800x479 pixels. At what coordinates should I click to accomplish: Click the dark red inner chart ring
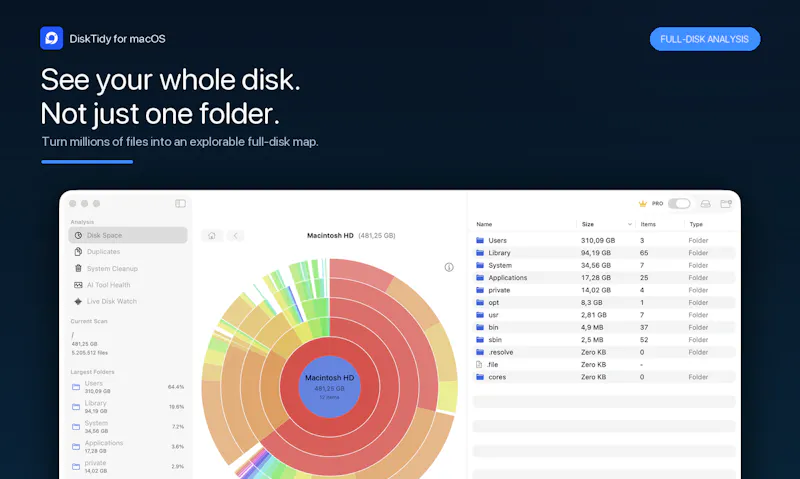coord(330,428)
